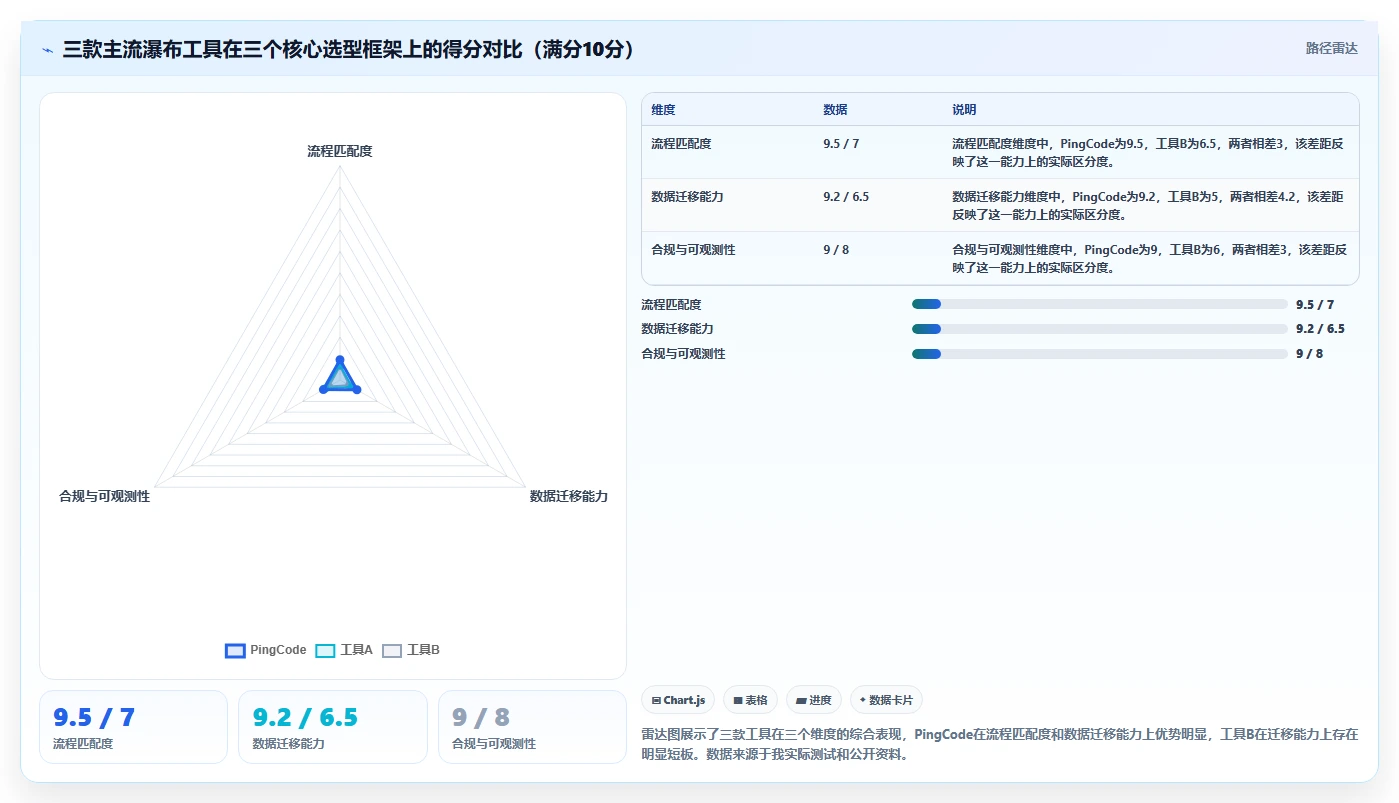This screenshot has height=803, width=1399.
Task: Click the 说明 column header
Action: pyautogui.click(x=964, y=110)
